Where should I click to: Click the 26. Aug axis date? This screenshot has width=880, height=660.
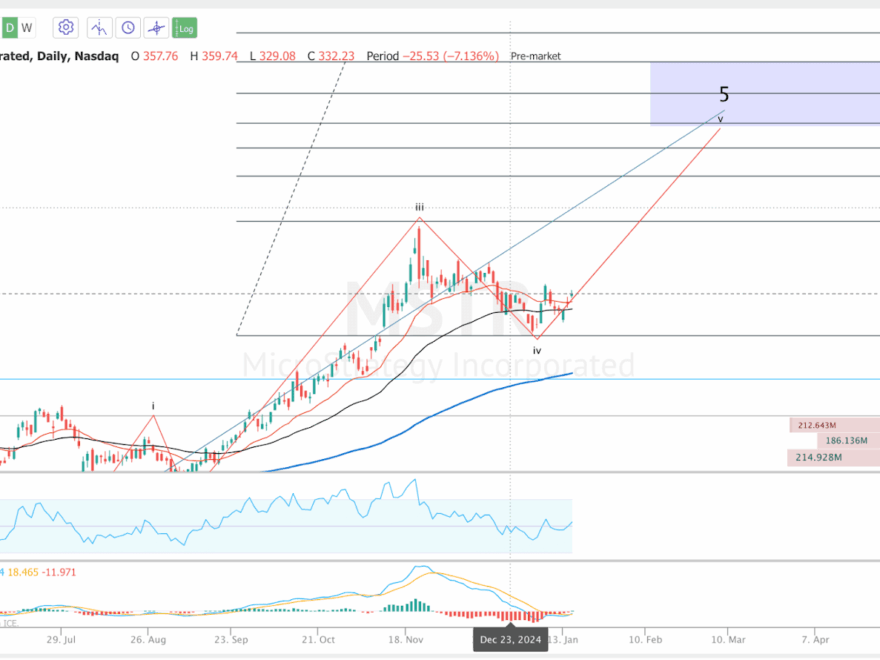coord(148,640)
